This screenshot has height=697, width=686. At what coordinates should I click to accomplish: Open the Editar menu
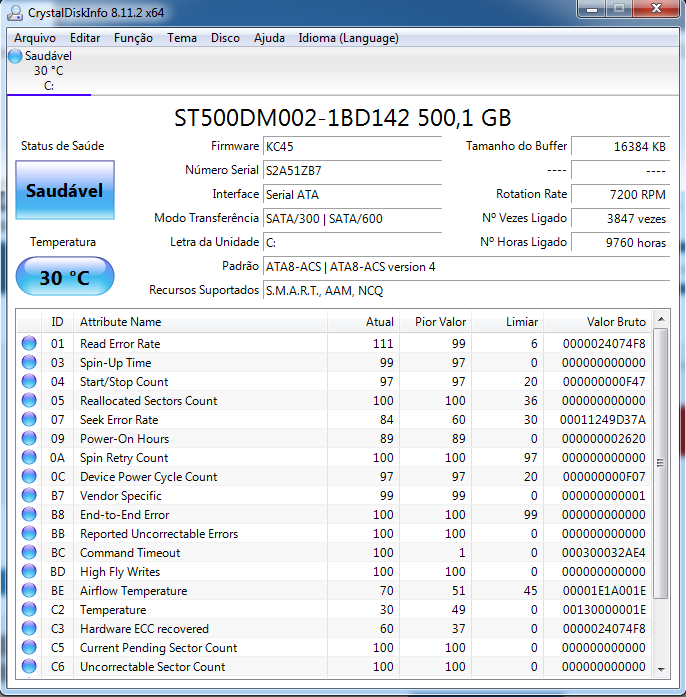click(85, 38)
